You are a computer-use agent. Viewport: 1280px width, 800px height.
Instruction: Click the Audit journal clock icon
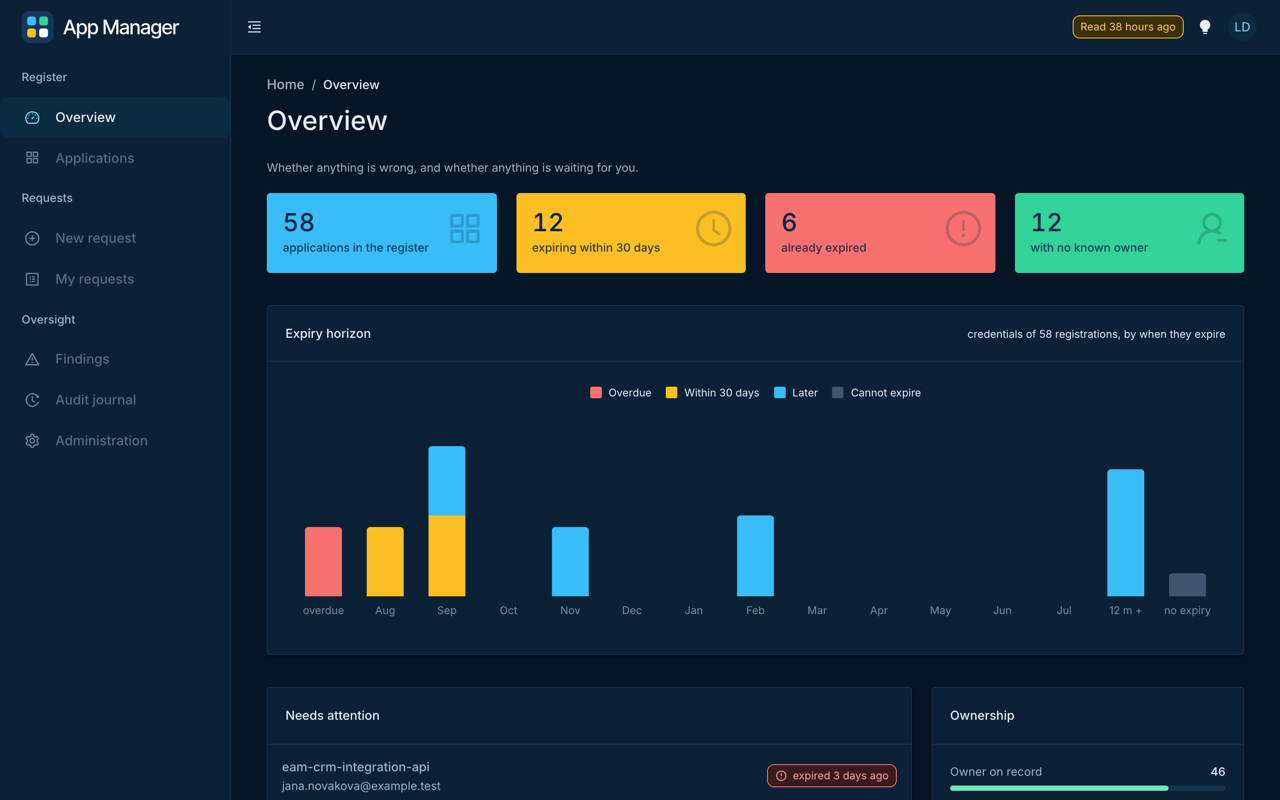click(x=32, y=400)
